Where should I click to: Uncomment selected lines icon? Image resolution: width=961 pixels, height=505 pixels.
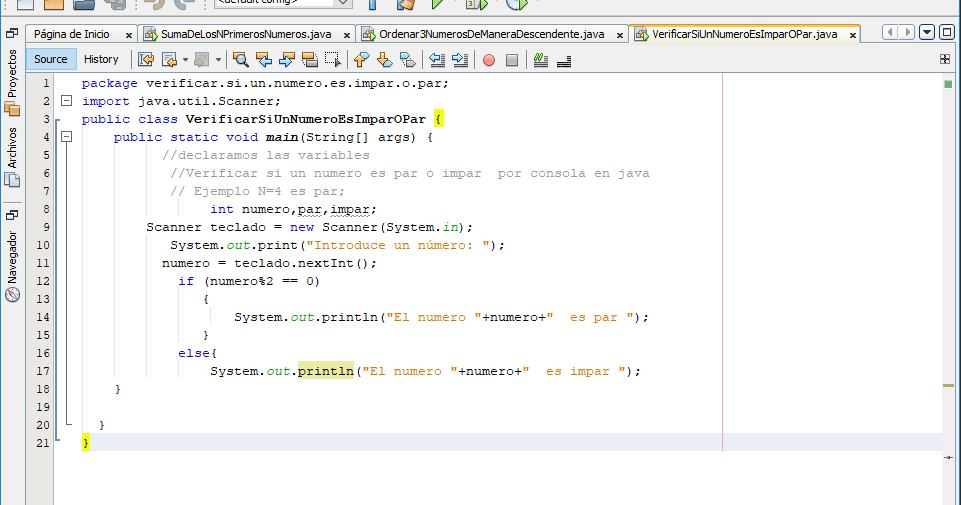pos(564,60)
